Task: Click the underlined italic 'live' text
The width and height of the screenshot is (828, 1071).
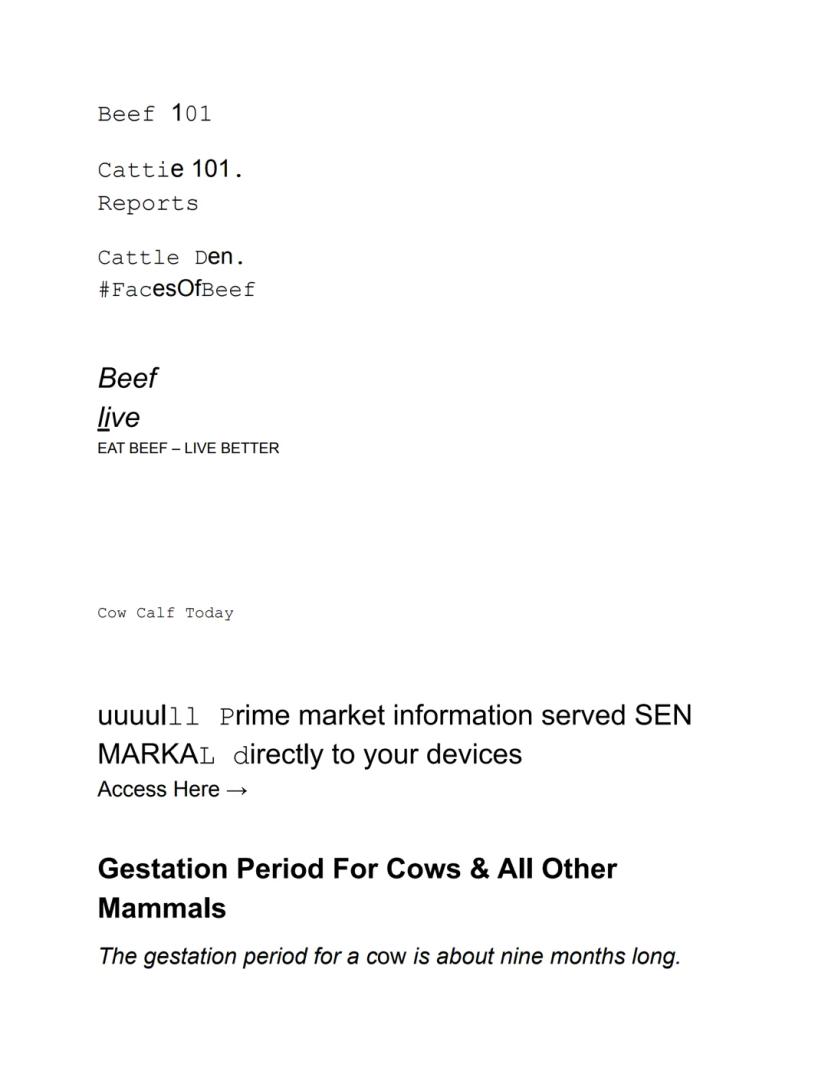Action: (x=118, y=417)
